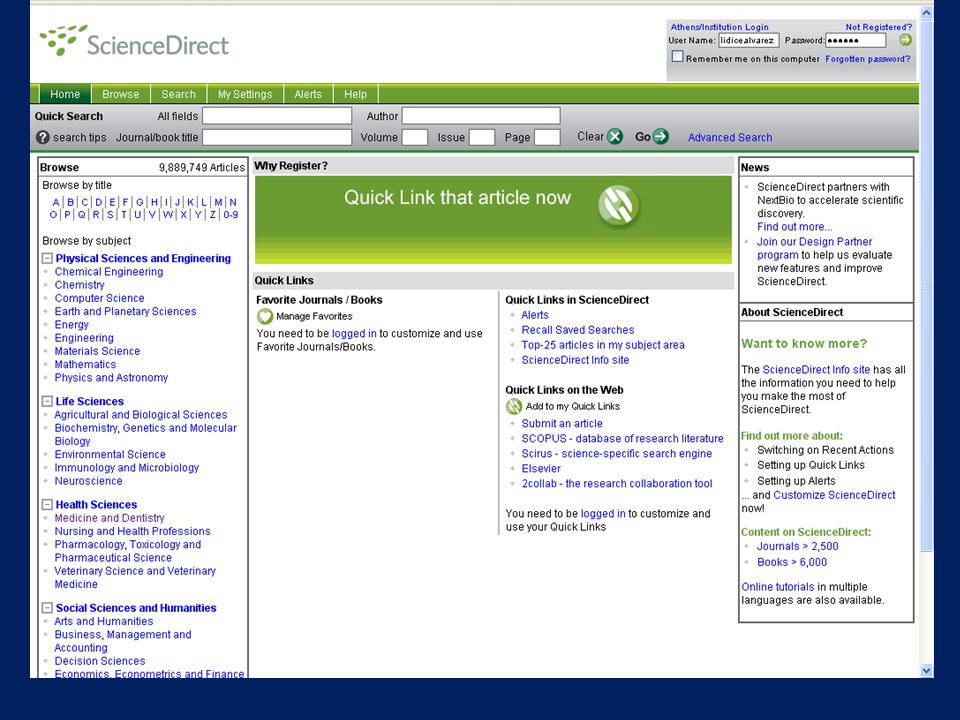Click logged in link under Favorite Journals
Viewport: 960px width, 720px height.
(x=354, y=334)
